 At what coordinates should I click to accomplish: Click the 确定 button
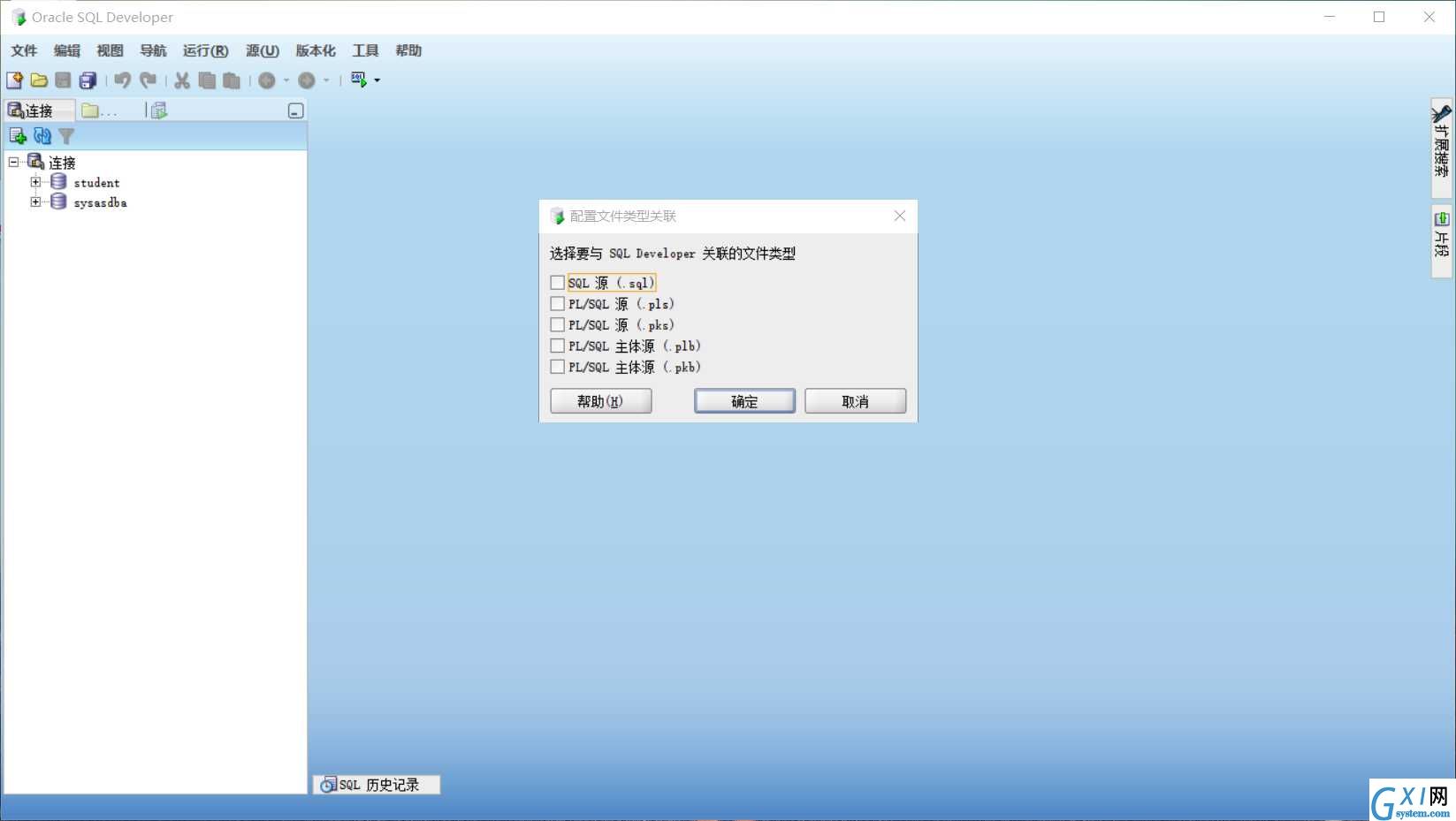pyautogui.click(x=744, y=401)
